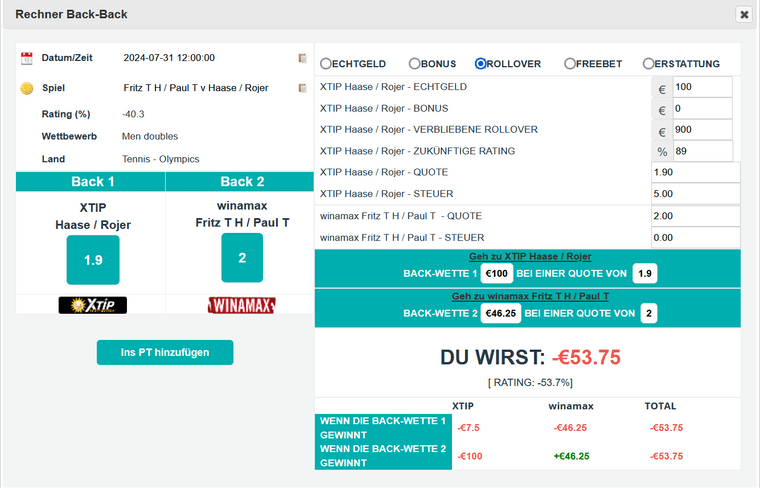Edit the winamax QUOTE field

click(x=696, y=216)
